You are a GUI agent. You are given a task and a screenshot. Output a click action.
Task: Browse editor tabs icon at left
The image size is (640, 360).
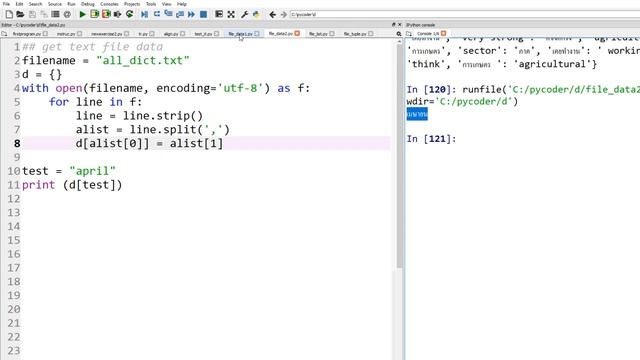4,34
